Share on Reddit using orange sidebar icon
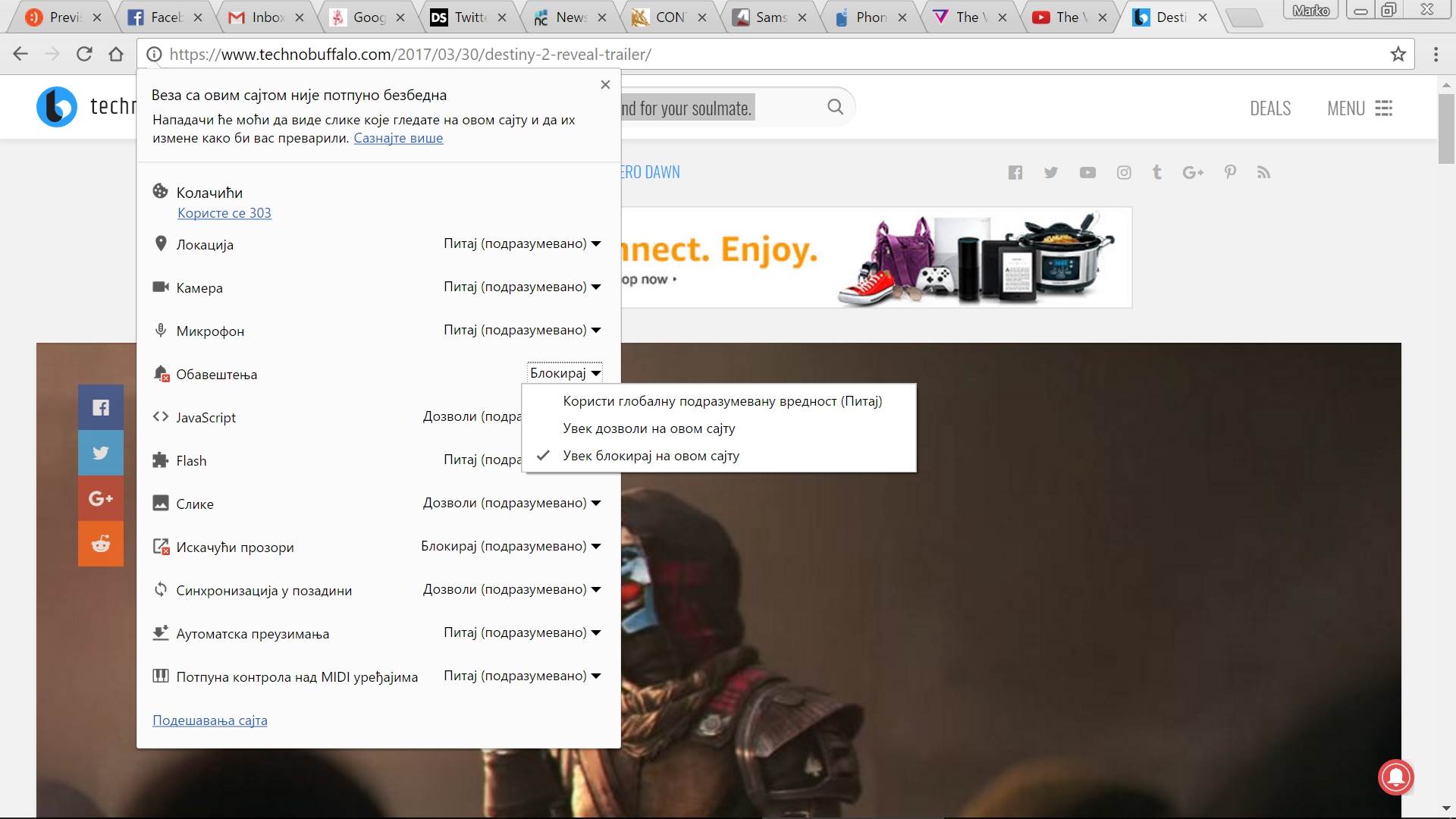This screenshot has width=1456, height=819. coord(101,544)
